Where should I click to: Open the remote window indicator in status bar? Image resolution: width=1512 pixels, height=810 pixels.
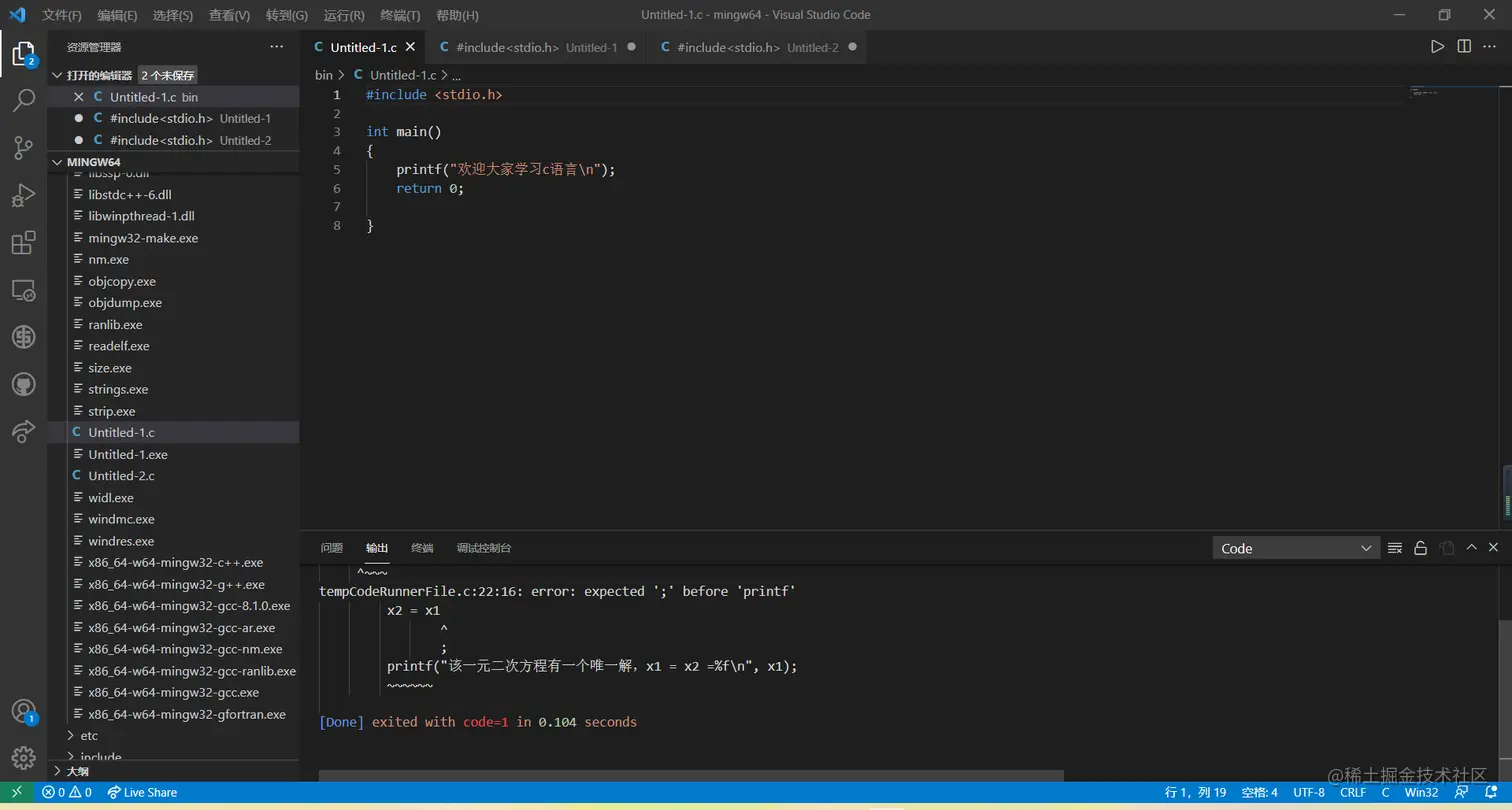coord(17,792)
